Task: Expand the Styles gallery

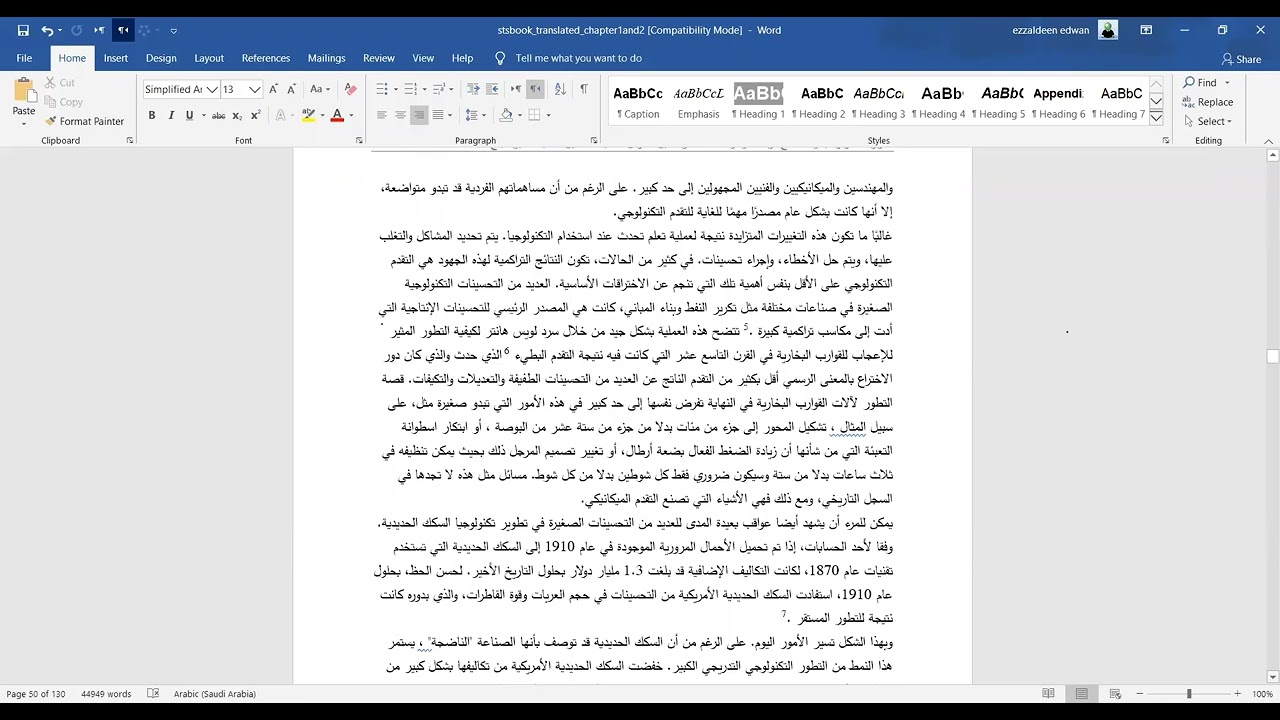Action: pos(1156,117)
